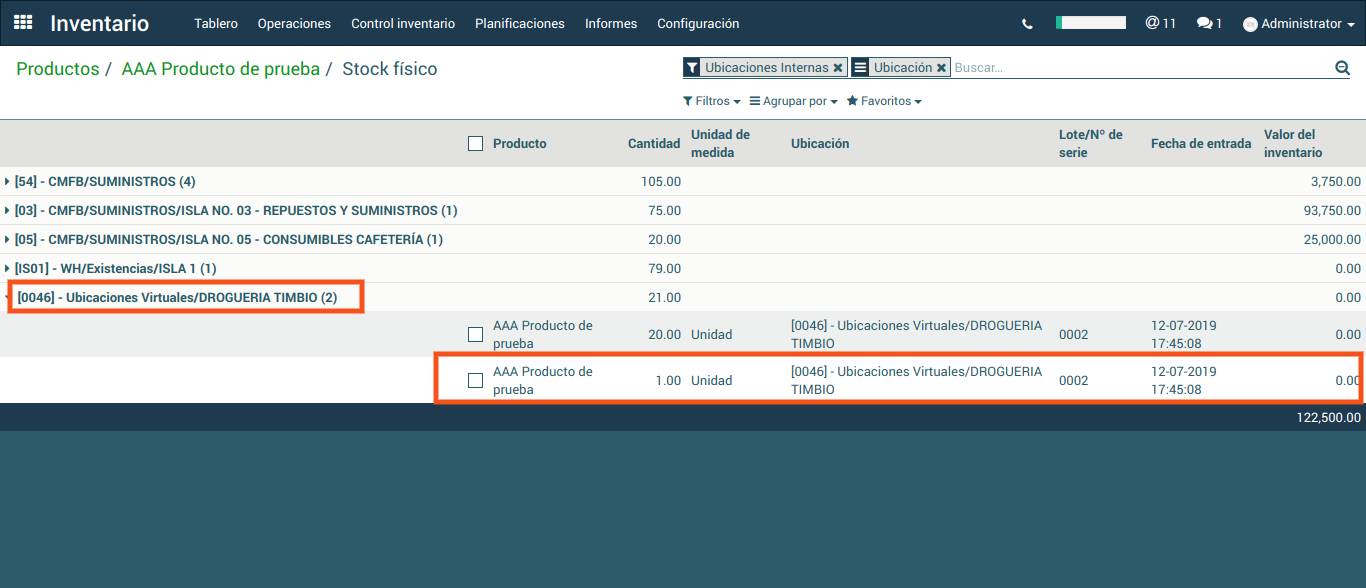Click the Buscar search input field
Screen dimensions: 1366x588
1140,68
